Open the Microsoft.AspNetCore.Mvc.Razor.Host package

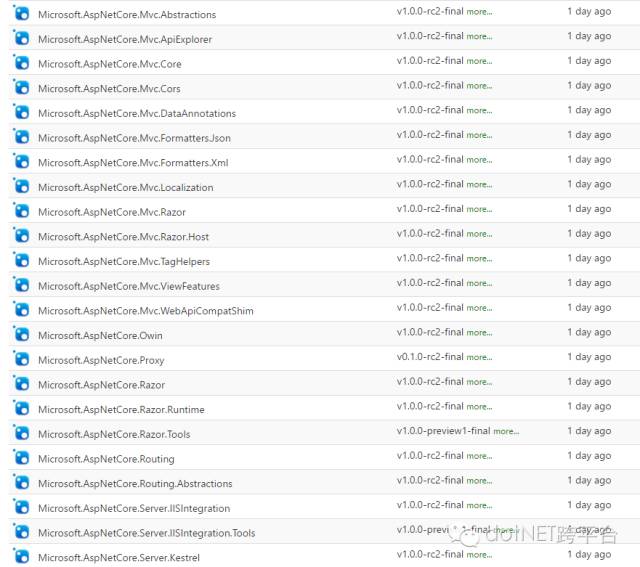click(x=123, y=237)
